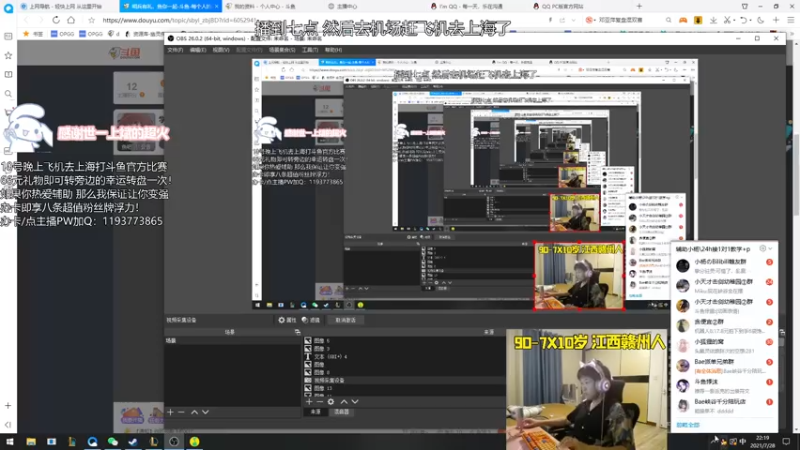Open the OBS 文件(F) menu

[175, 50]
